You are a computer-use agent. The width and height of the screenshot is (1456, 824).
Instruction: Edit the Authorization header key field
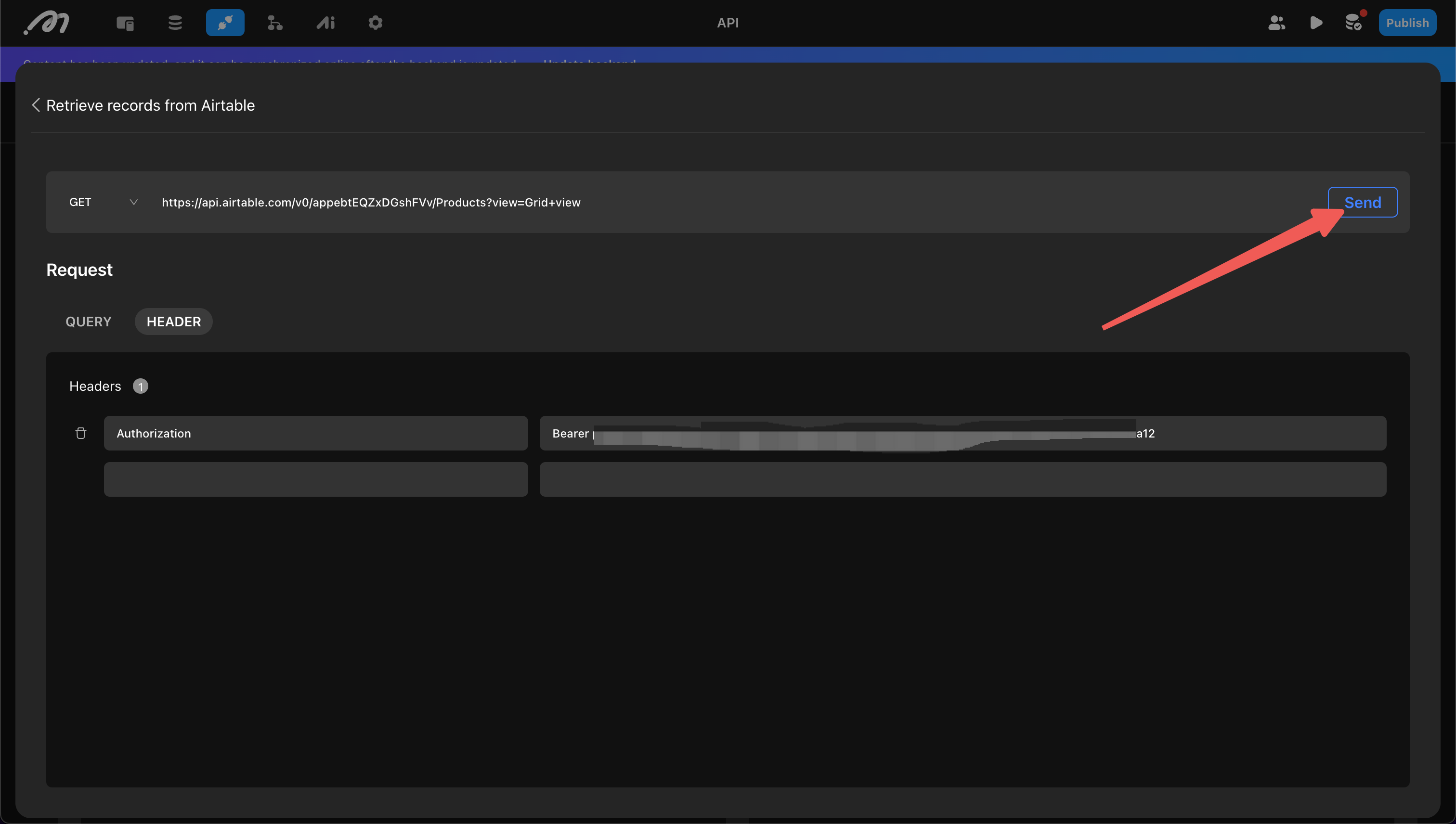[x=316, y=433]
